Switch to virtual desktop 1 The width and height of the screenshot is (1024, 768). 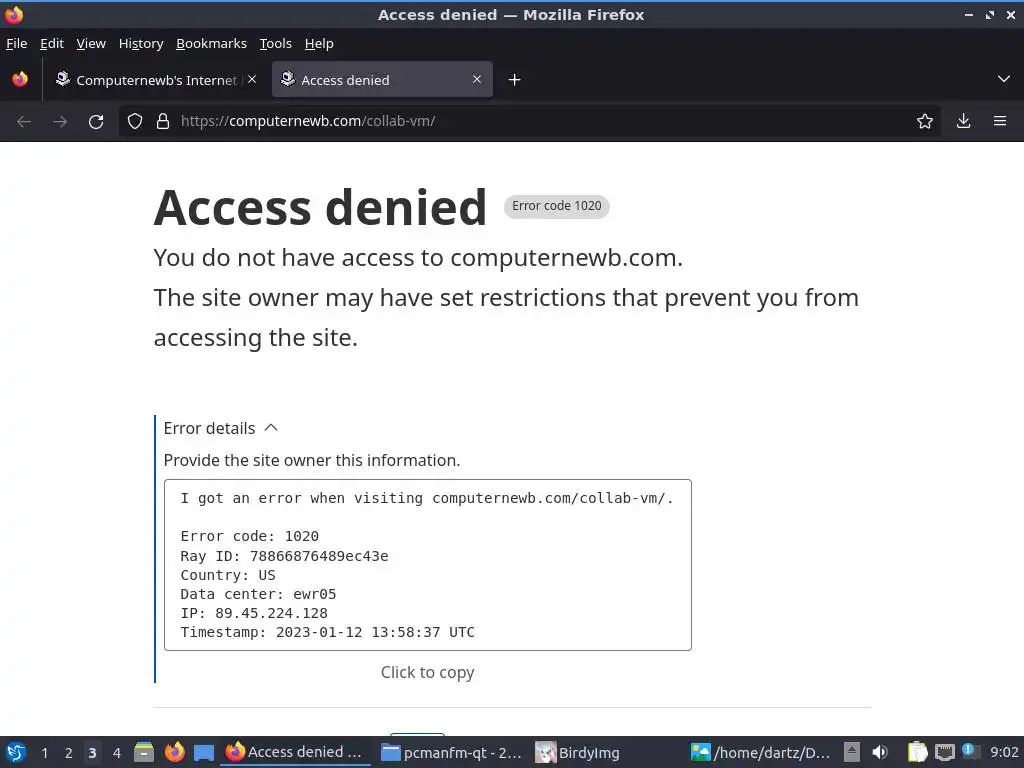(x=44, y=753)
